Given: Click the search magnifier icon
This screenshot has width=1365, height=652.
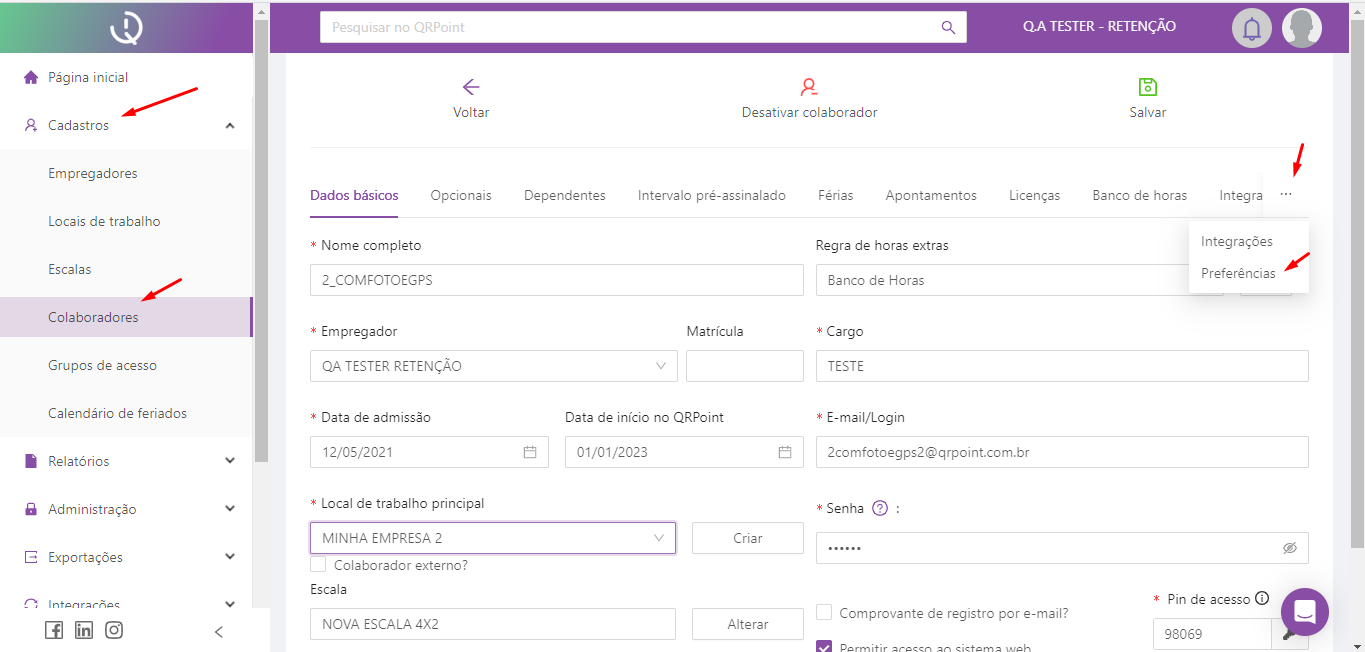Looking at the screenshot, I should click(948, 27).
